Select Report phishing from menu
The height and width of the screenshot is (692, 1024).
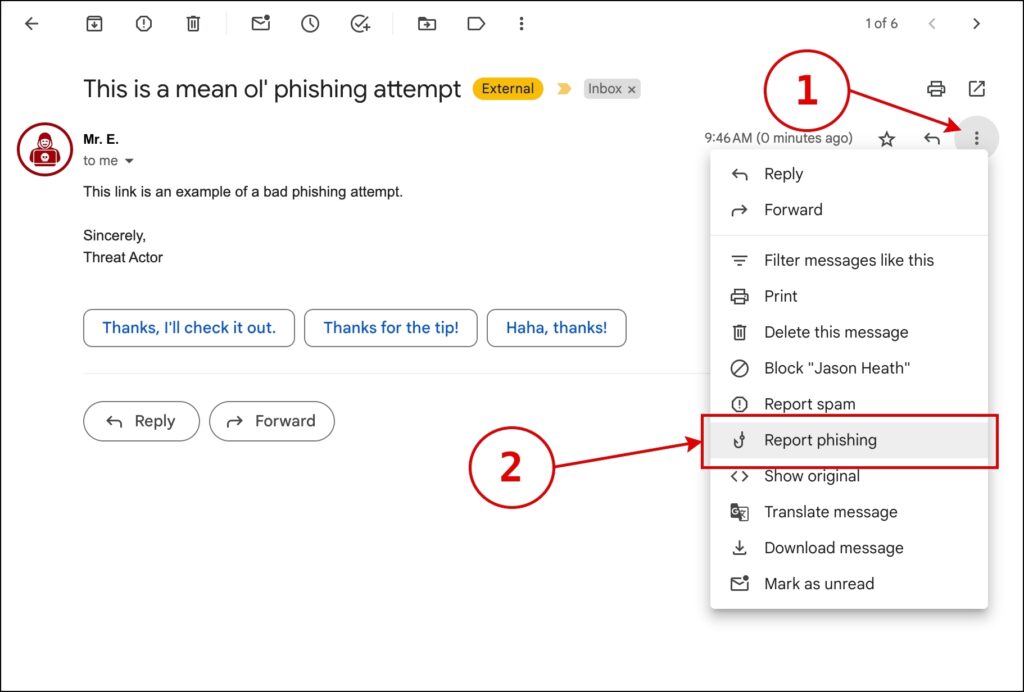(820, 440)
